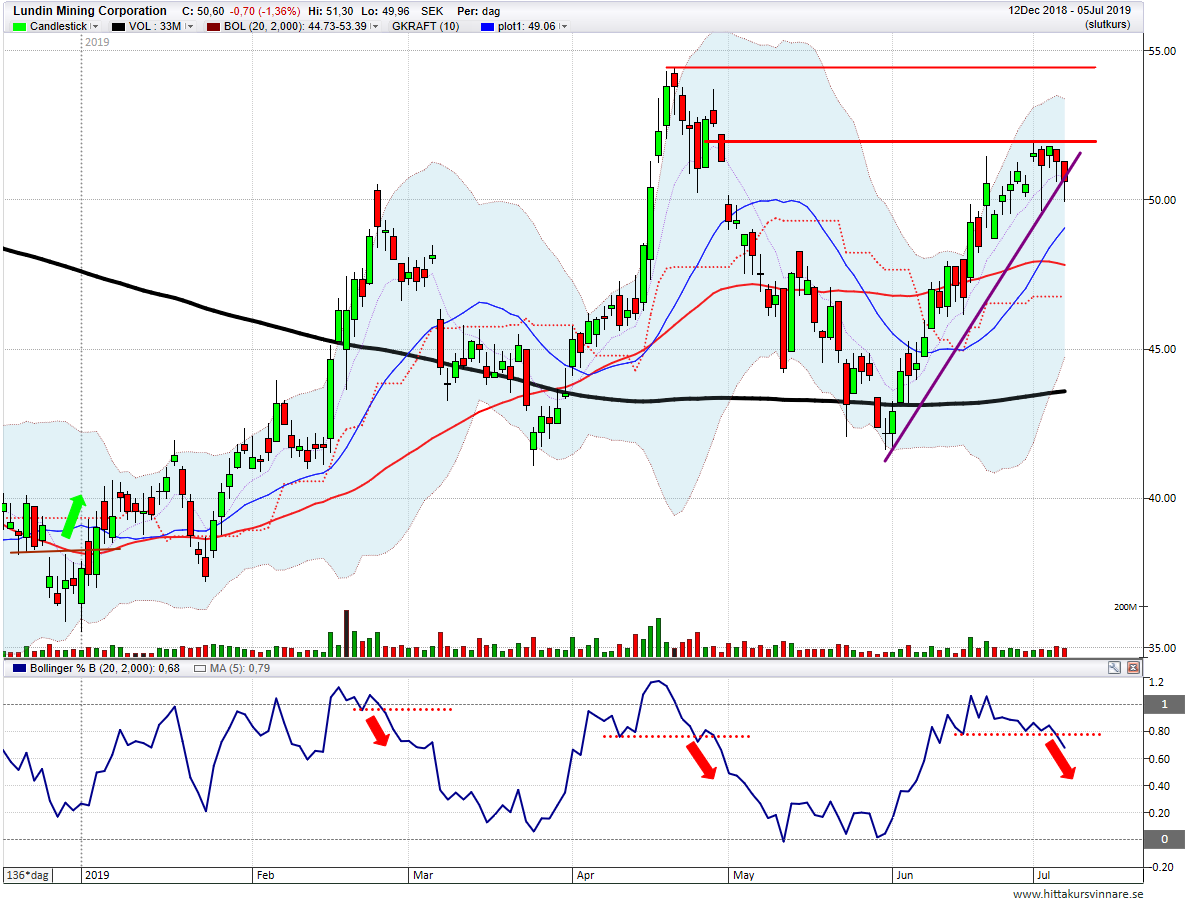Click the Candlestick legend label
The width and height of the screenshot is (1188, 899).
[x=58, y=27]
